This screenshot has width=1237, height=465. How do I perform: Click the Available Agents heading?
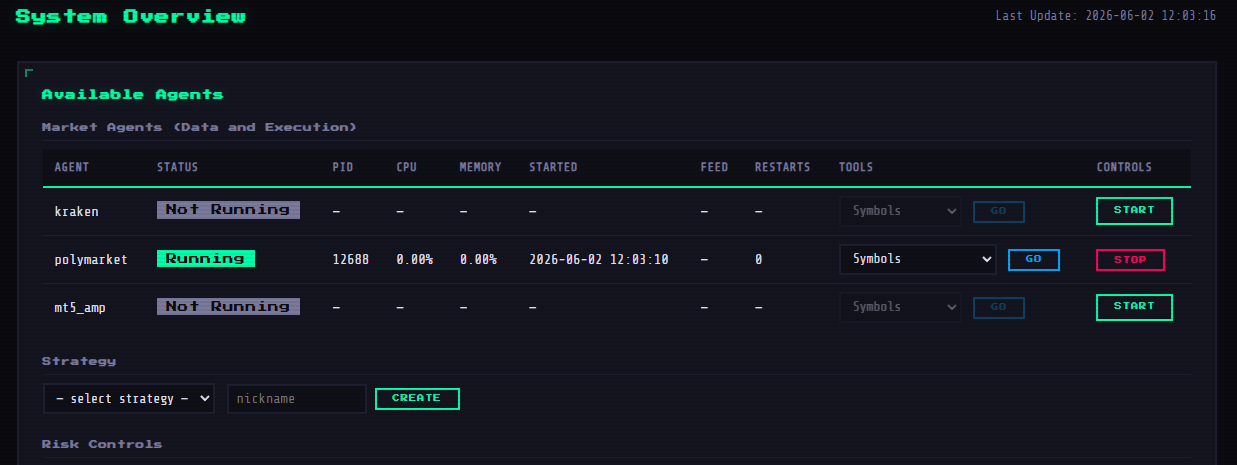click(132, 95)
